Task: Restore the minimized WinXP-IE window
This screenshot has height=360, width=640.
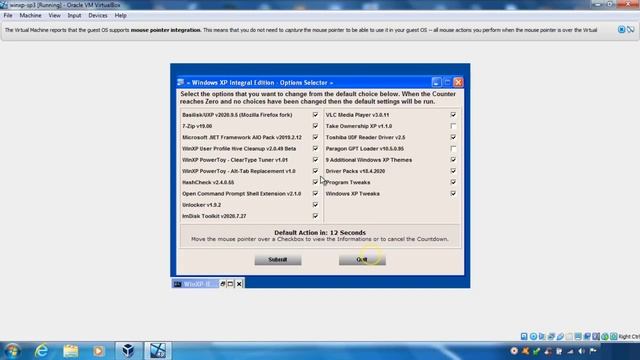Action: pos(222,284)
